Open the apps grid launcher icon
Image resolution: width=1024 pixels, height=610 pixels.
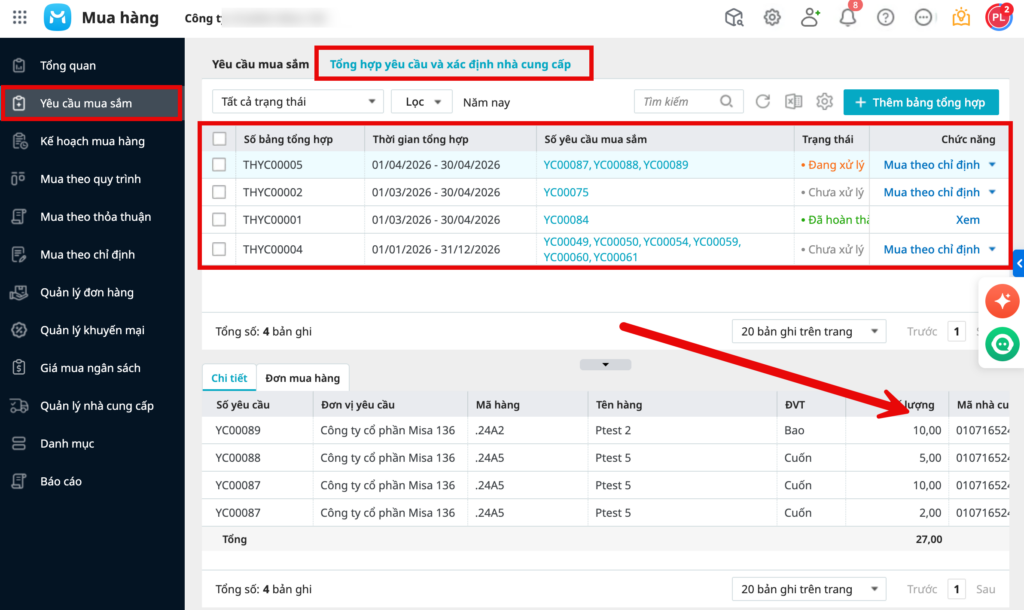point(19,17)
